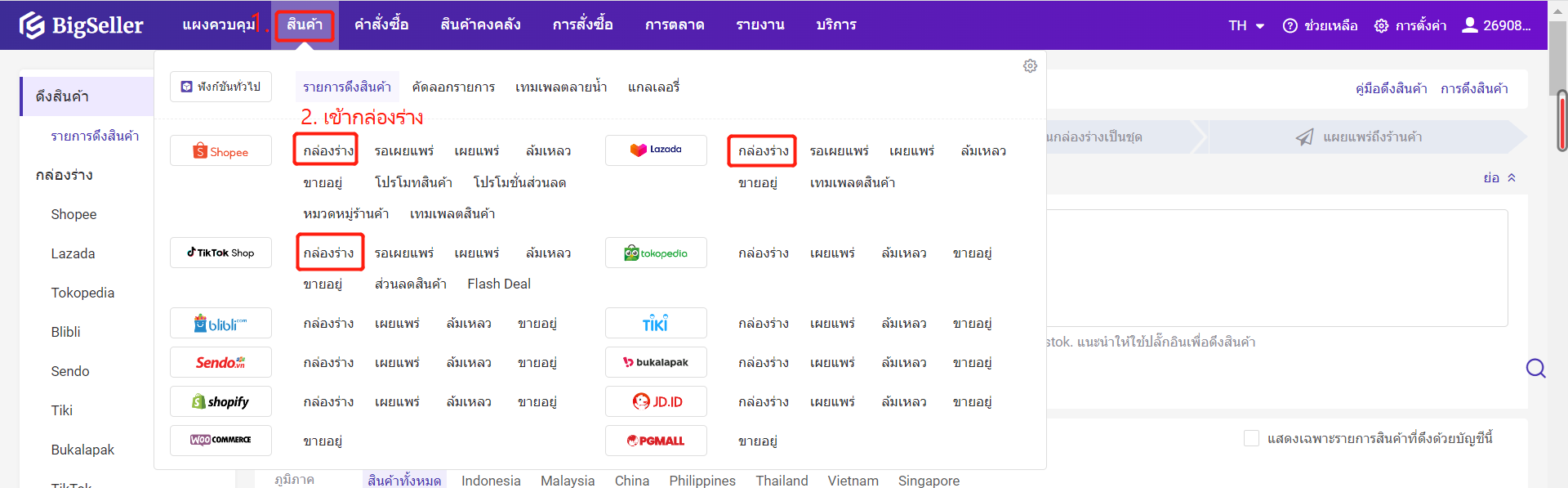The height and width of the screenshot is (488, 1568).
Task: Open the สินค้า products menu
Action: (305, 25)
